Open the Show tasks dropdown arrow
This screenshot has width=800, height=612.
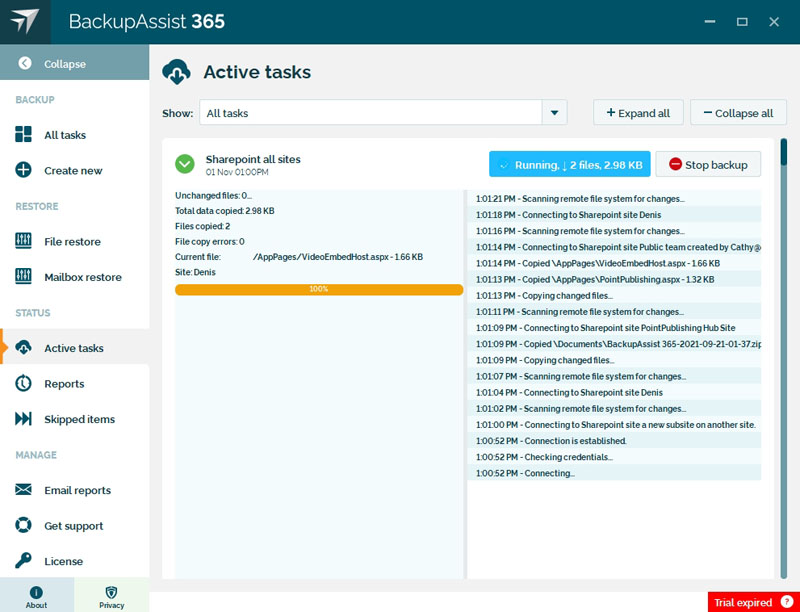pyautogui.click(x=555, y=113)
